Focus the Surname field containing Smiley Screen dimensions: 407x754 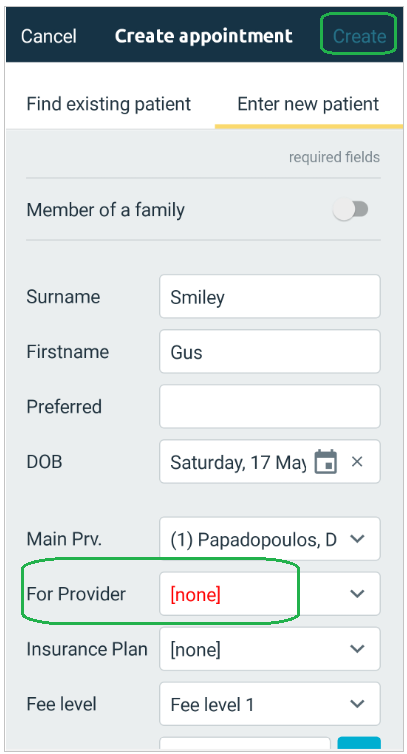270,297
